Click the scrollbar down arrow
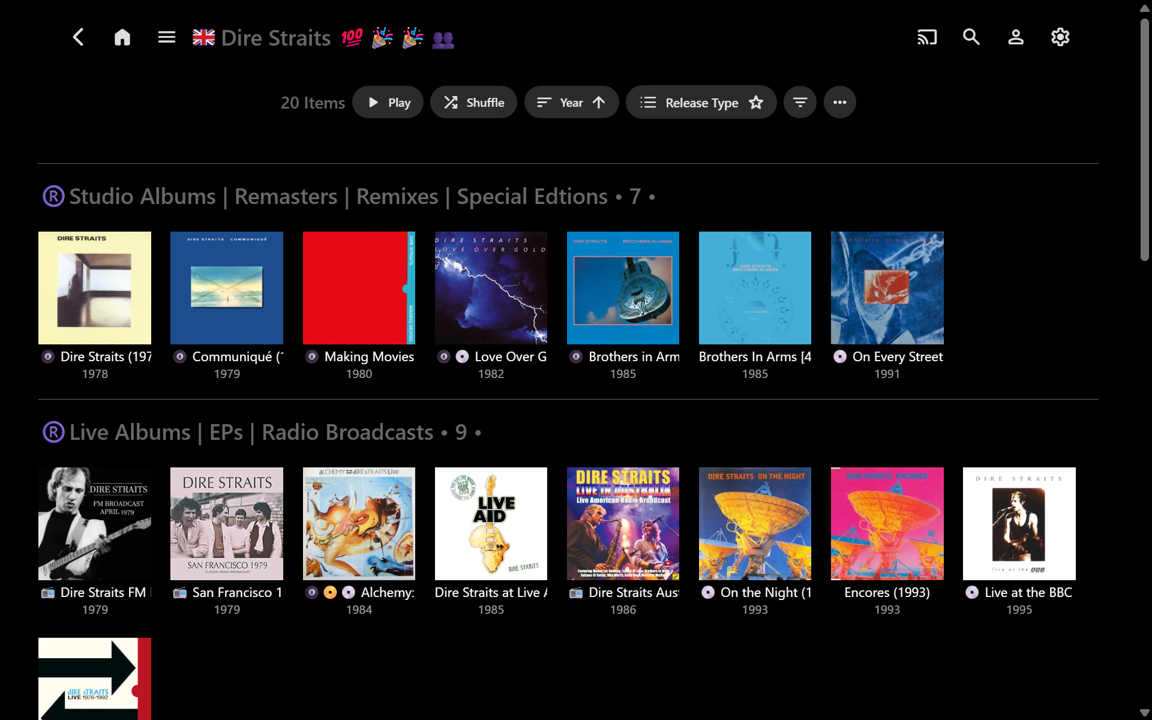The width and height of the screenshot is (1152, 720). (x=1145, y=713)
